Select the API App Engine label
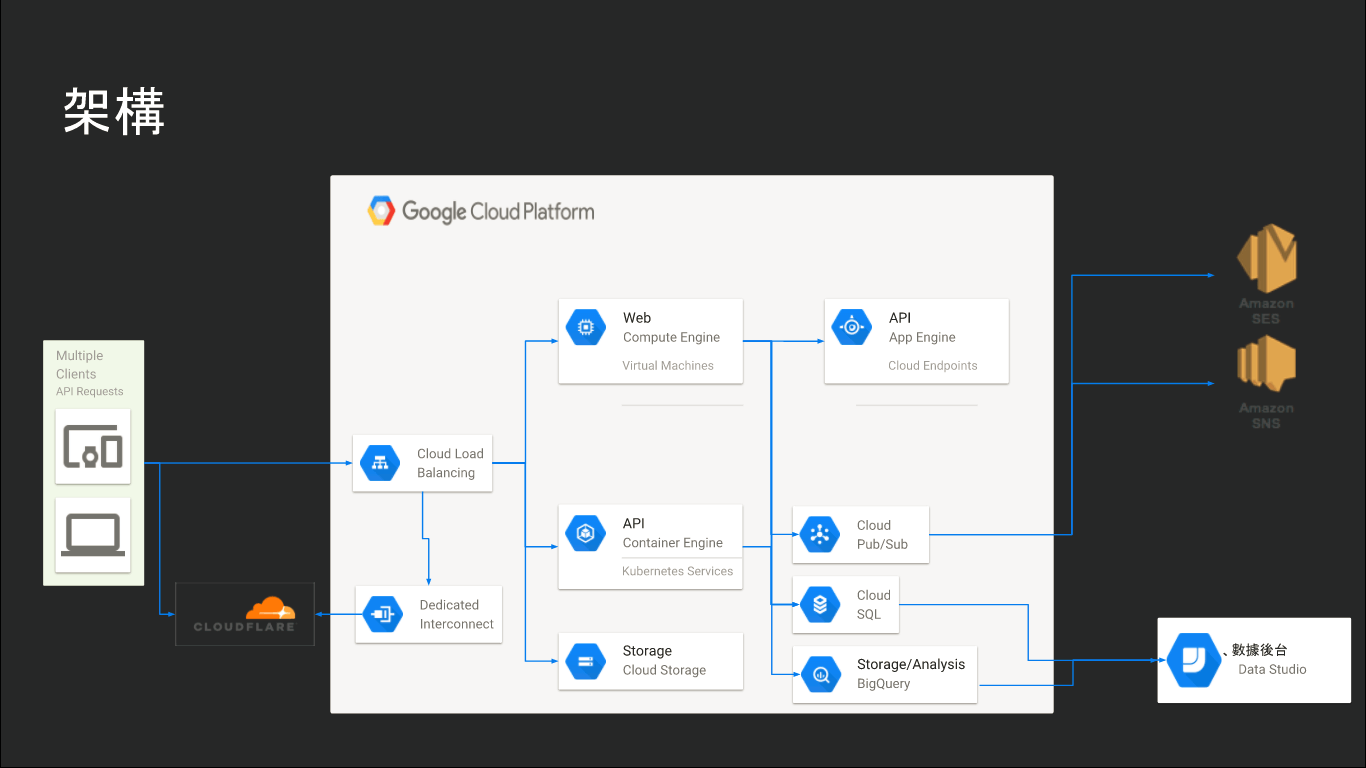The width and height of the screenshot is (1366, 768). 922,327
